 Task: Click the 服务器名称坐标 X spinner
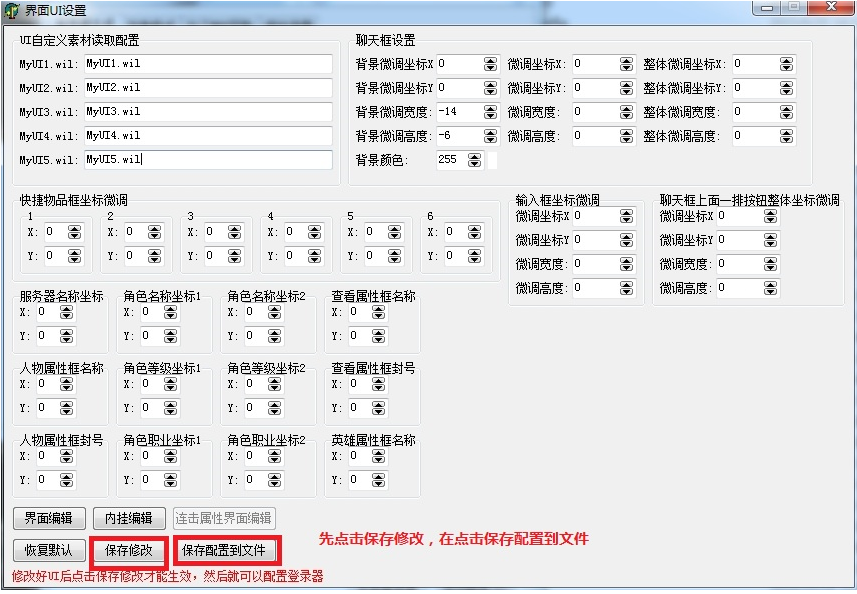point(66,312)
